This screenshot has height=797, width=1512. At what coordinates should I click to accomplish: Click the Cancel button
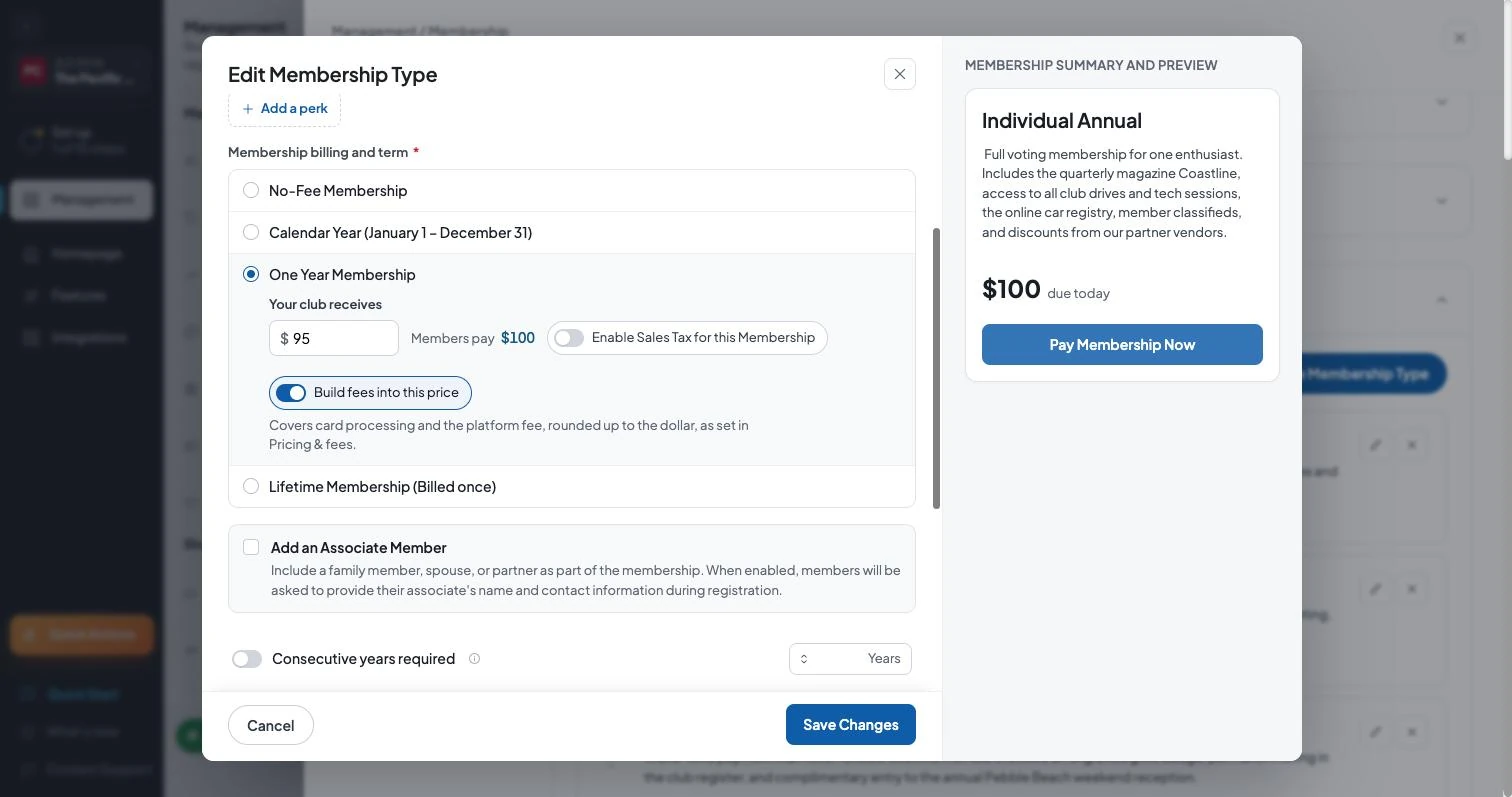[271, 725]
